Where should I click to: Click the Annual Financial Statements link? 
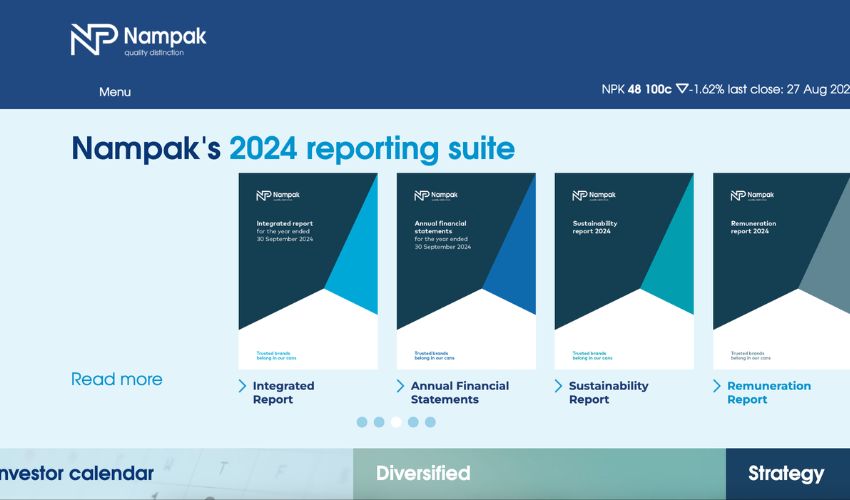(460, 393)
